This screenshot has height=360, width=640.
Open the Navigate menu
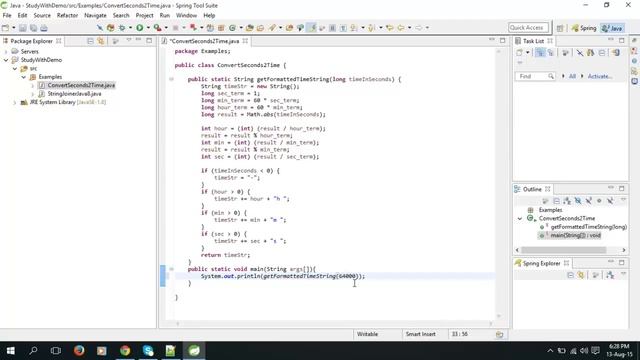coord(95,16)
